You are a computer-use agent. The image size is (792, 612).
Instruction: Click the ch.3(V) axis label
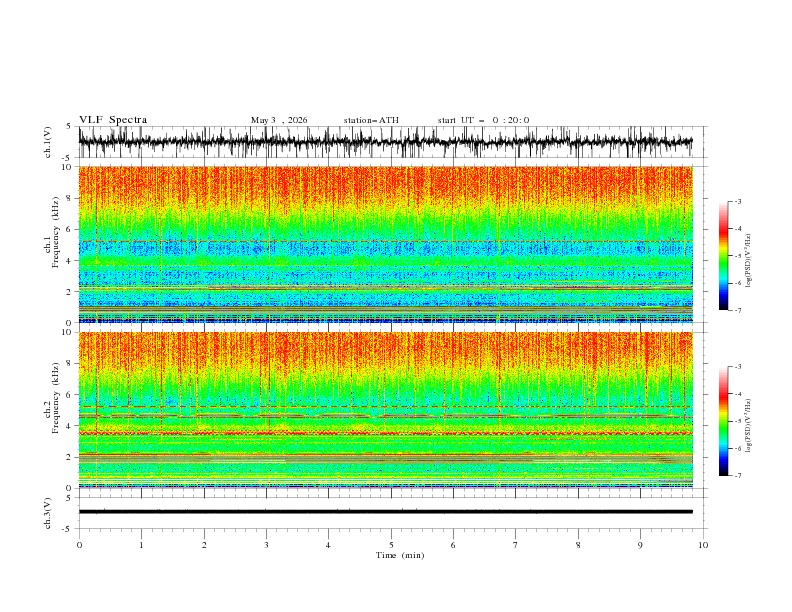(48, 513)
